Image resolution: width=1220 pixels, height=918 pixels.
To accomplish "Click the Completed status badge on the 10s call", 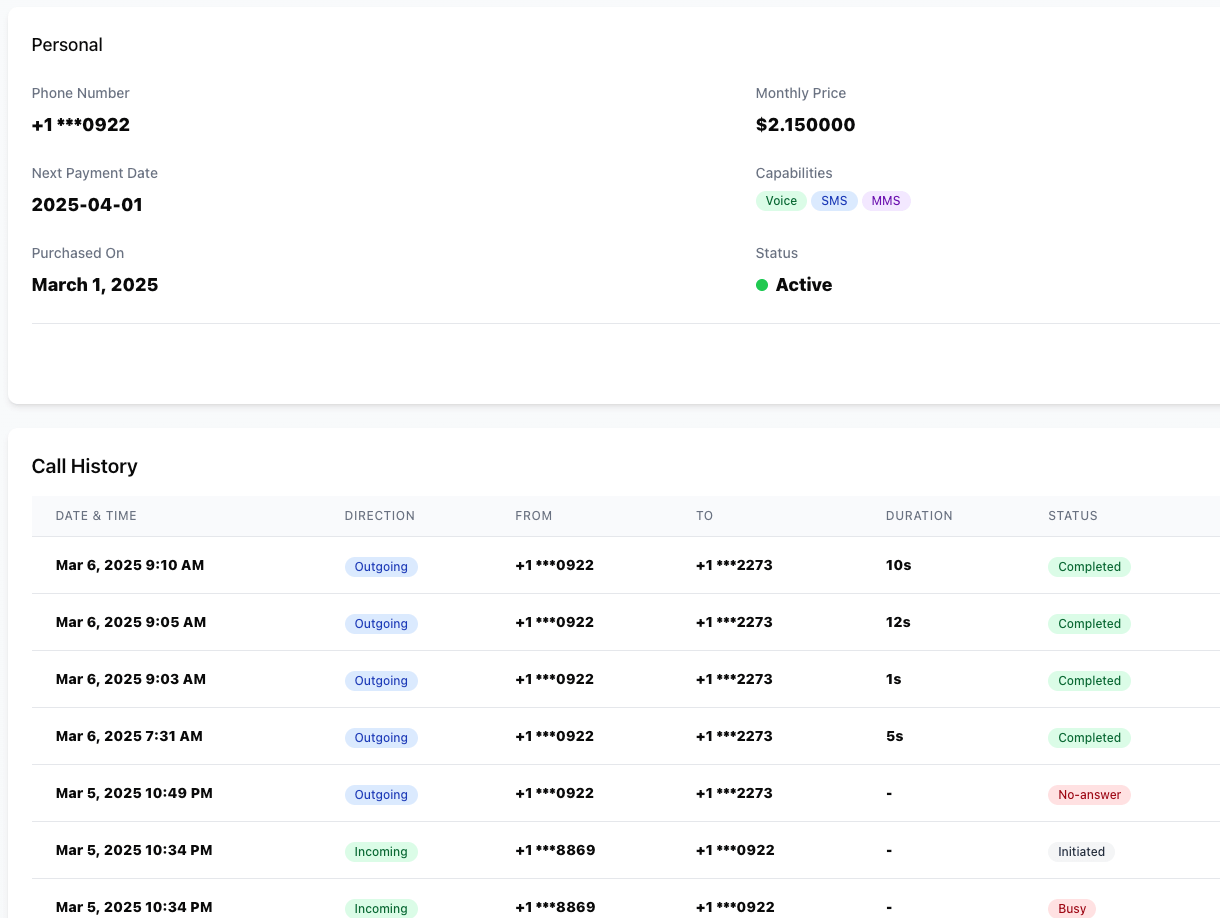I will point(1089,567).
